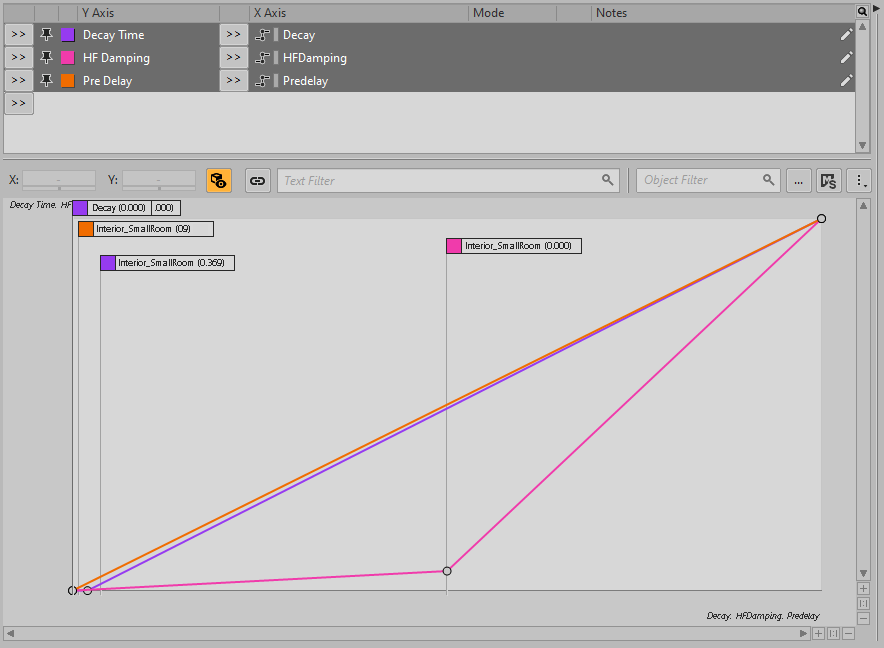884x648 pixels.
Task: Click the browse (...) button beside Object Filter
Action: [798, 181]
